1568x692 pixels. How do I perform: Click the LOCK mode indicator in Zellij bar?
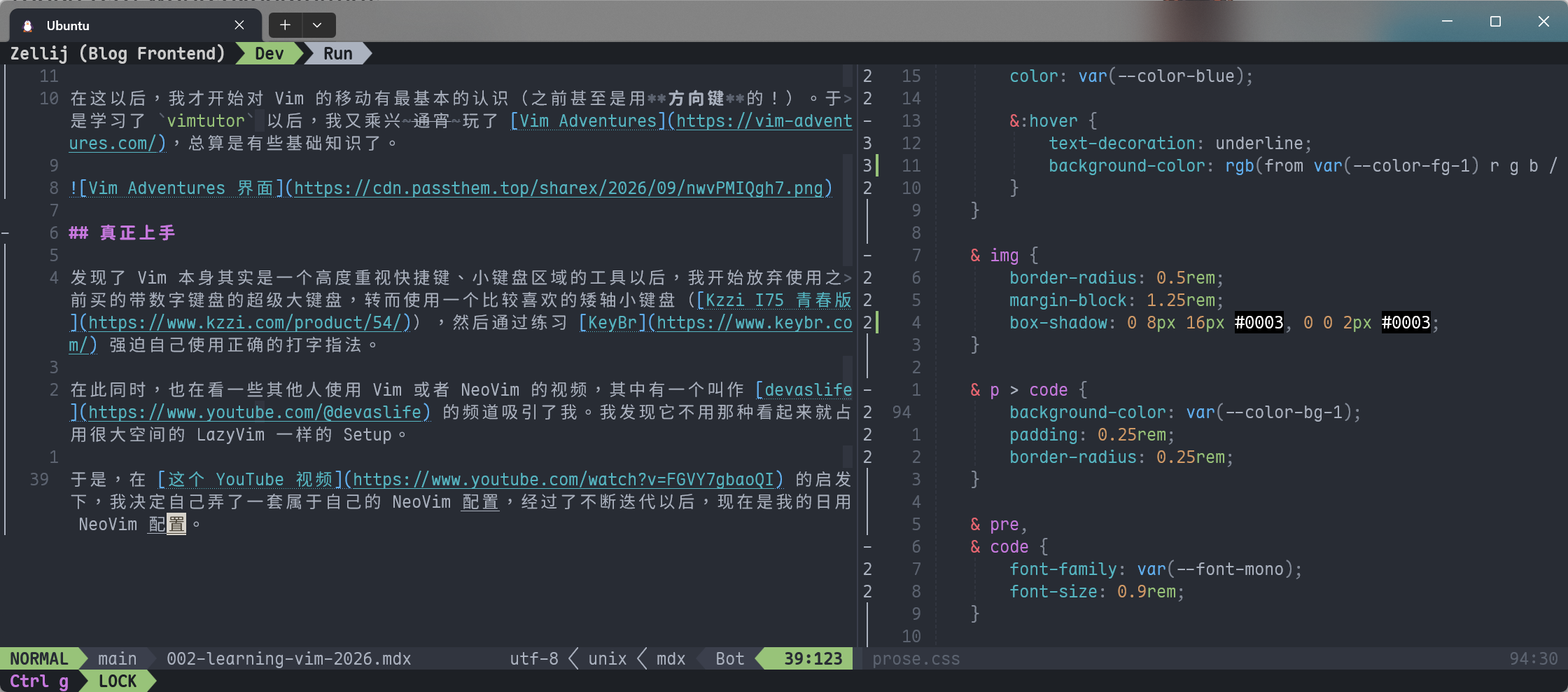click(x=118, y=681)
